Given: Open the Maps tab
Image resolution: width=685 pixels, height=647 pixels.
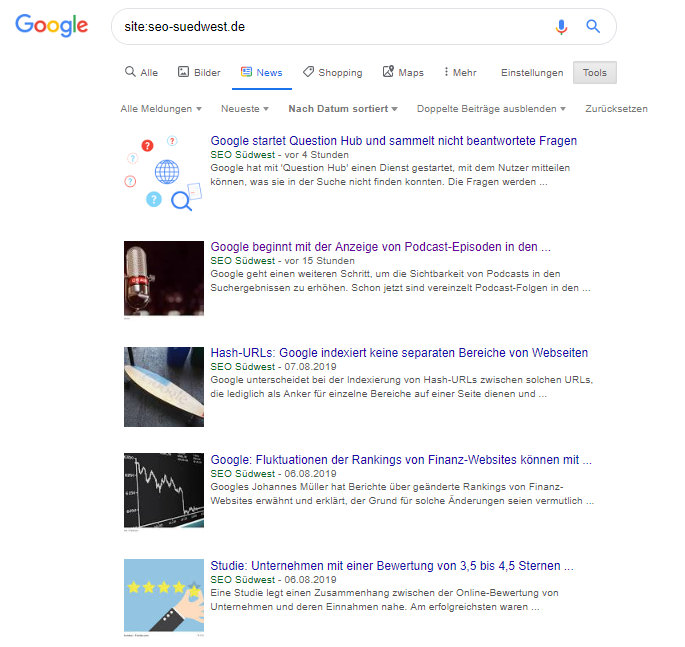Looking at the screenshot, I should click(x=403, y=72).
